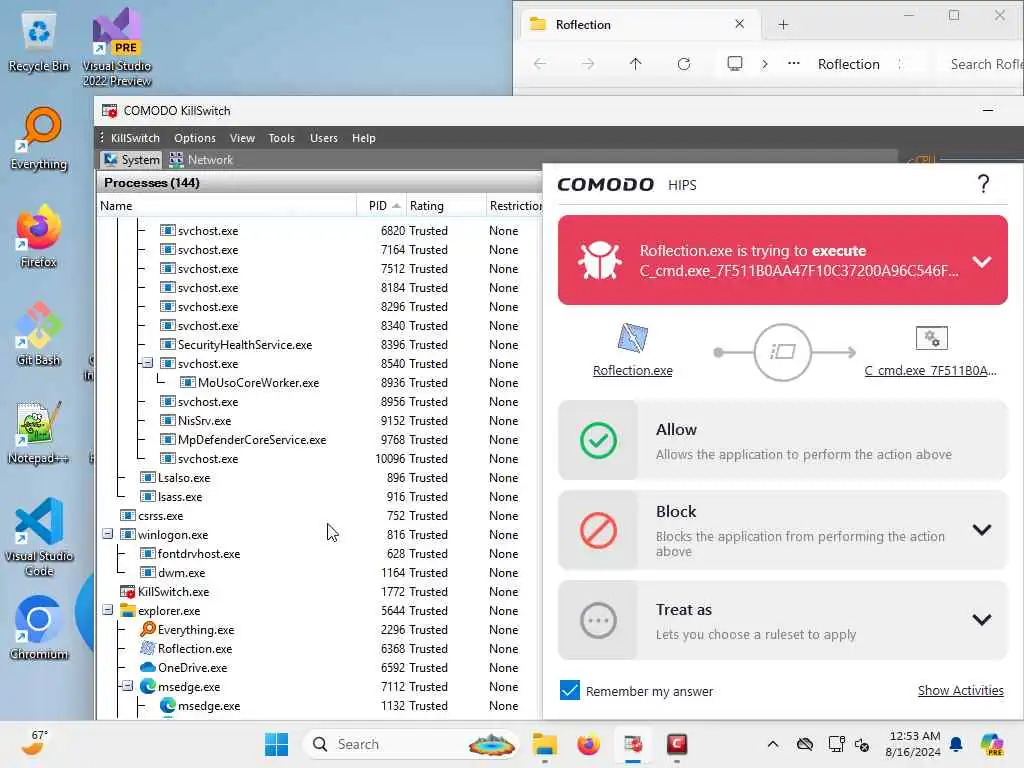Select the MpDefenderCoreService.exe process row

[319, 440]
